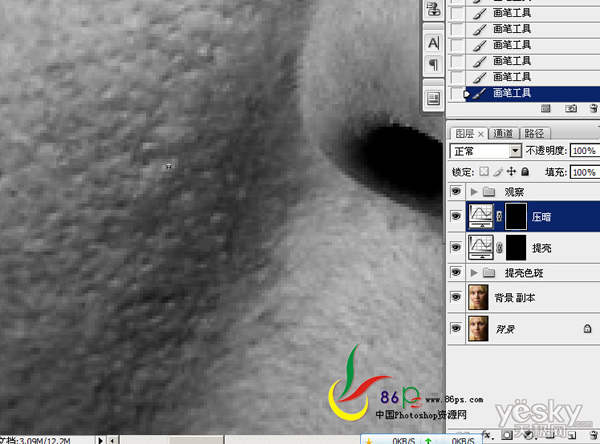Add layer mask button in Layers panel

[507, 436]
